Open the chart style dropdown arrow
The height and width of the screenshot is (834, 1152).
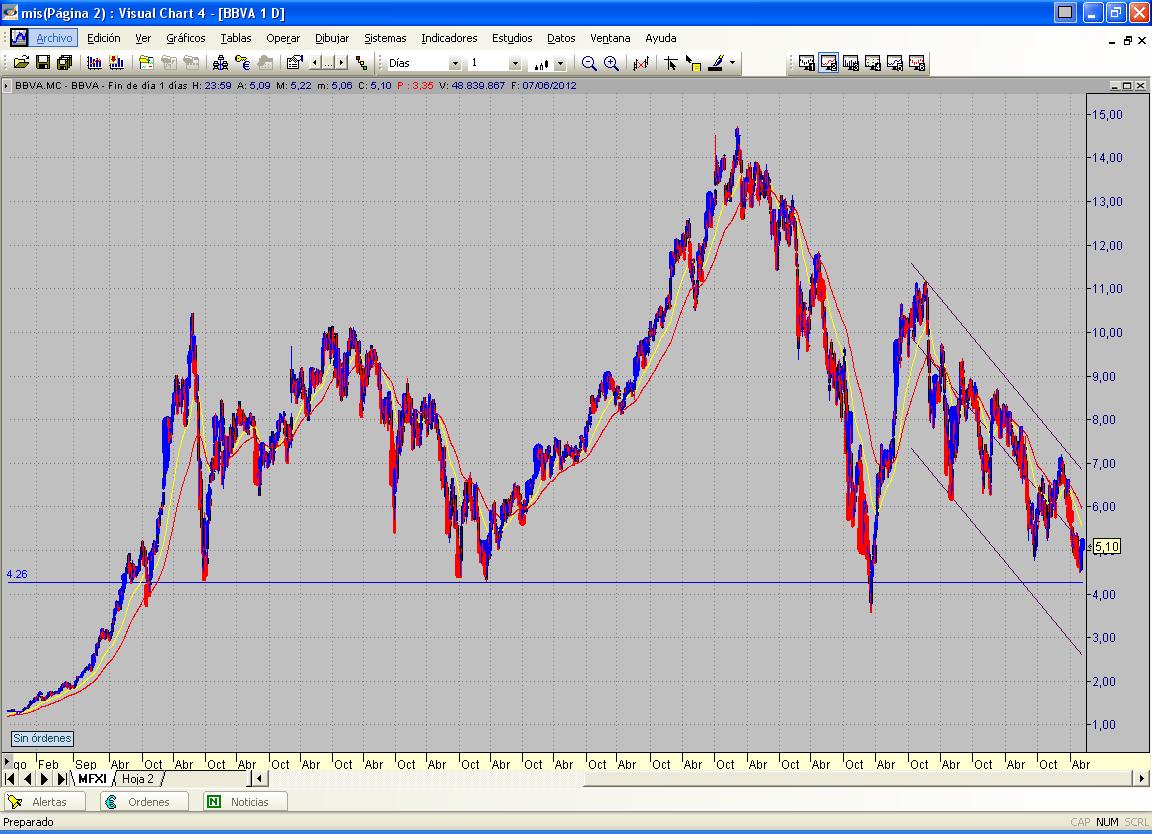pyautogui.click(x=560, y=64)
